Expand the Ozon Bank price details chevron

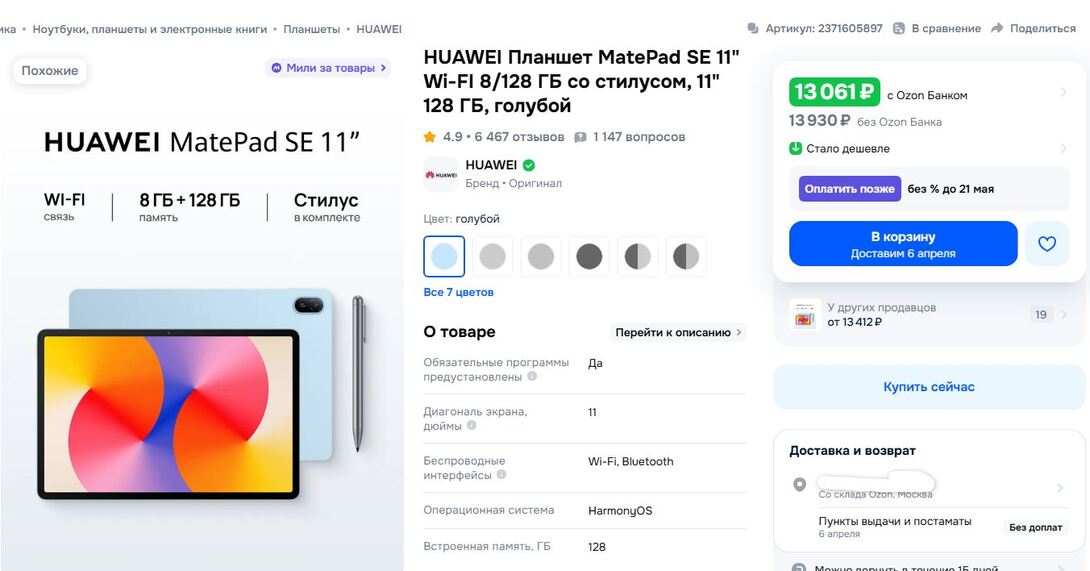[1063, 92]
